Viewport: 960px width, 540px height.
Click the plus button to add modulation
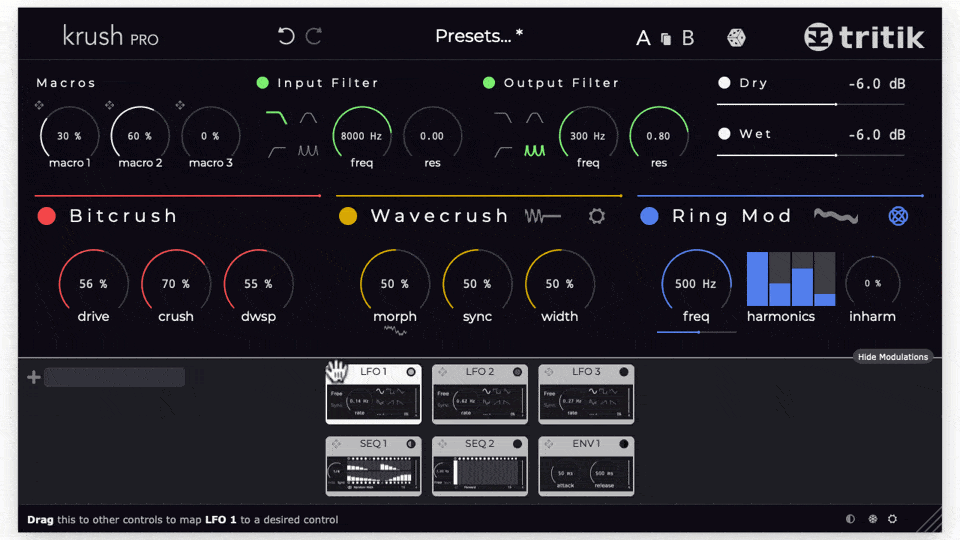[33, 377]
